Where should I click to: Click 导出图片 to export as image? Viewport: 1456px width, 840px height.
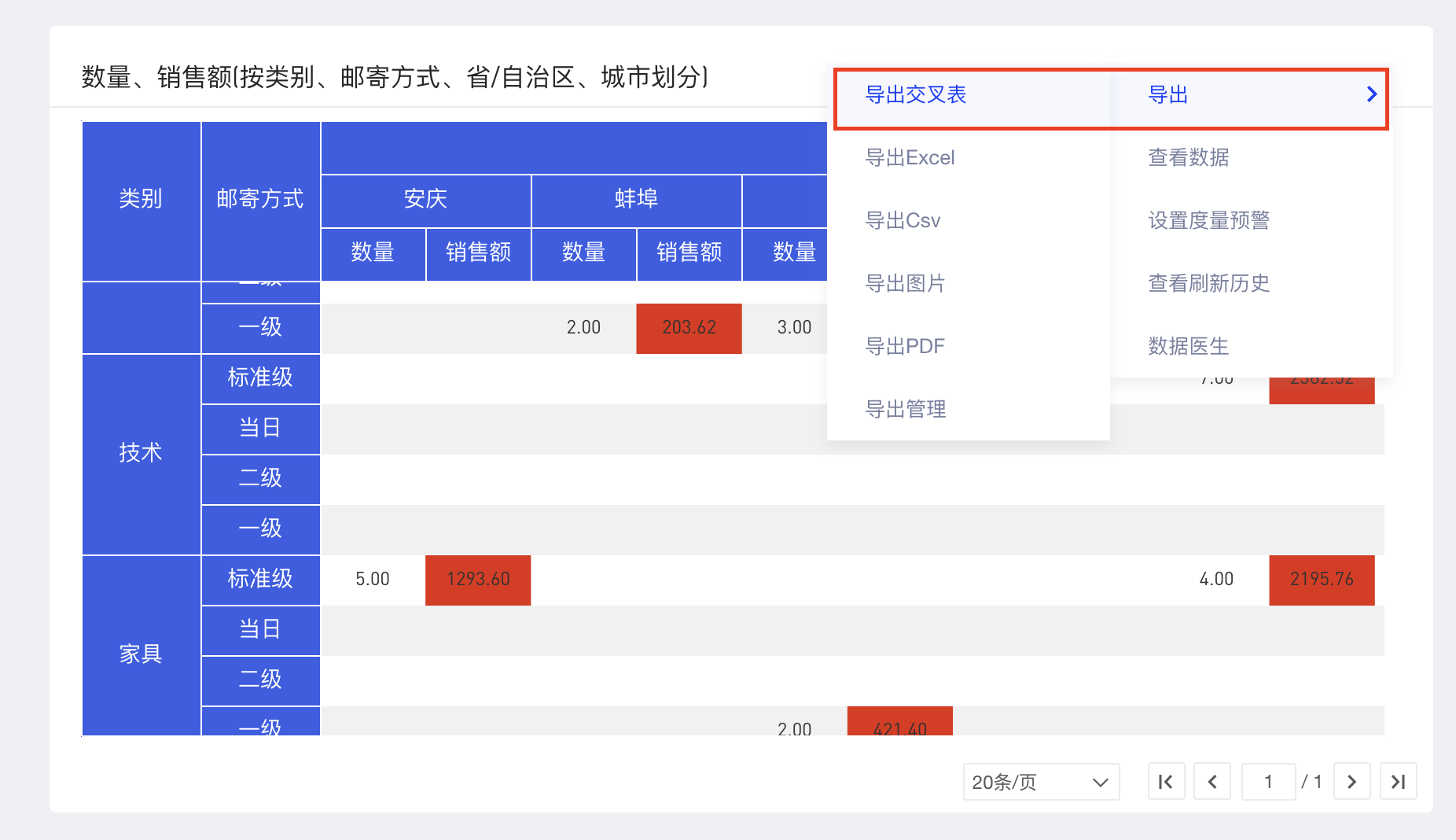[x=905, y=283]
